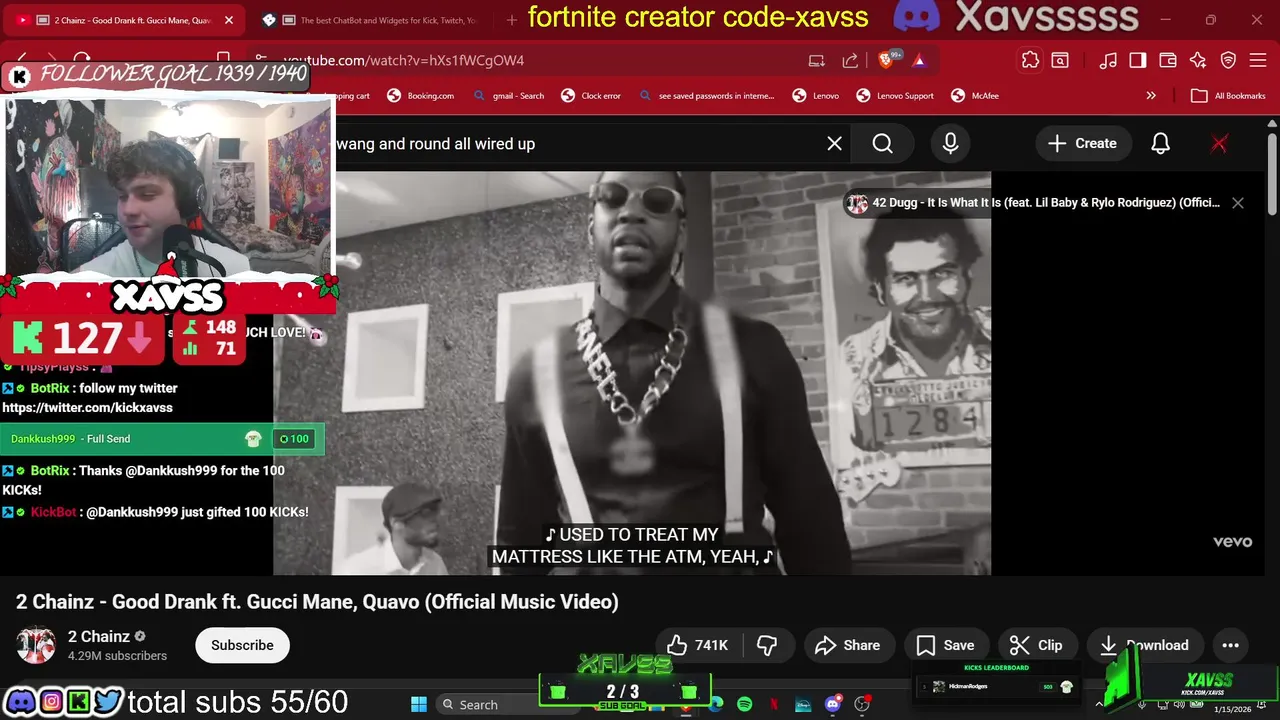Open the All Bookmarks folder

[1228, 96]
